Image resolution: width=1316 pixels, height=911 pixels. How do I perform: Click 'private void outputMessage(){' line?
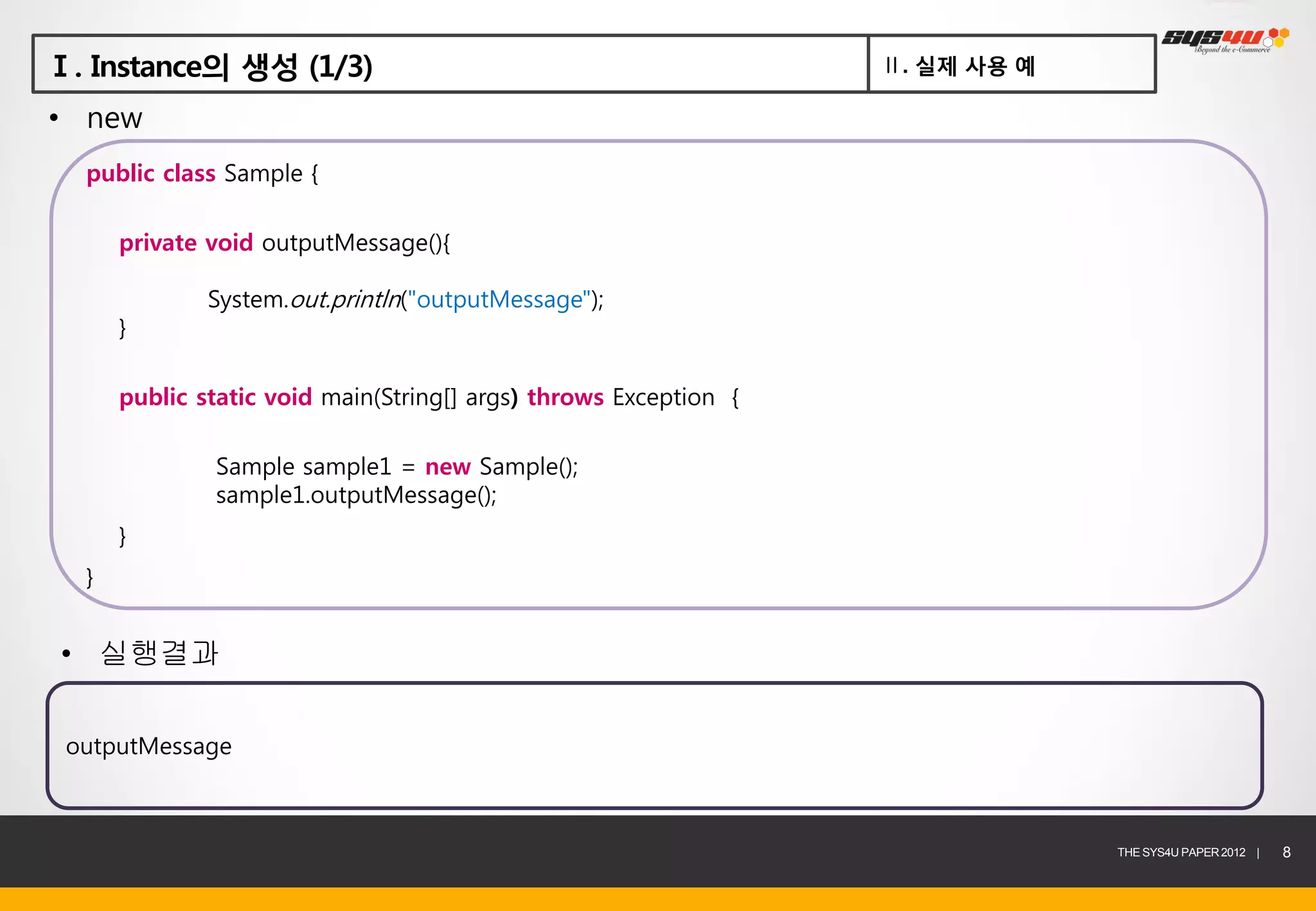pyautogui.click(x=285, y=243)
